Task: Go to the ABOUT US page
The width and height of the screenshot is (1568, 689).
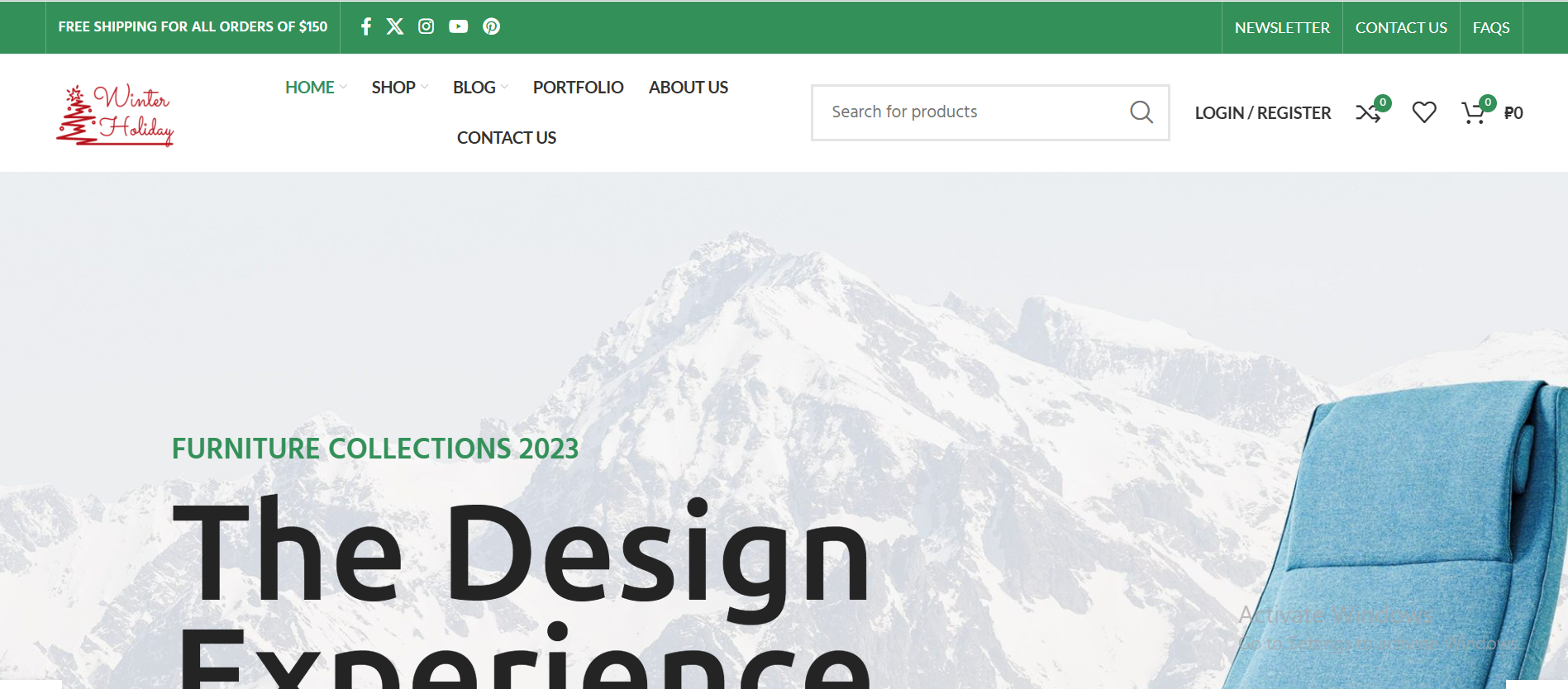Action: point(689,87)
